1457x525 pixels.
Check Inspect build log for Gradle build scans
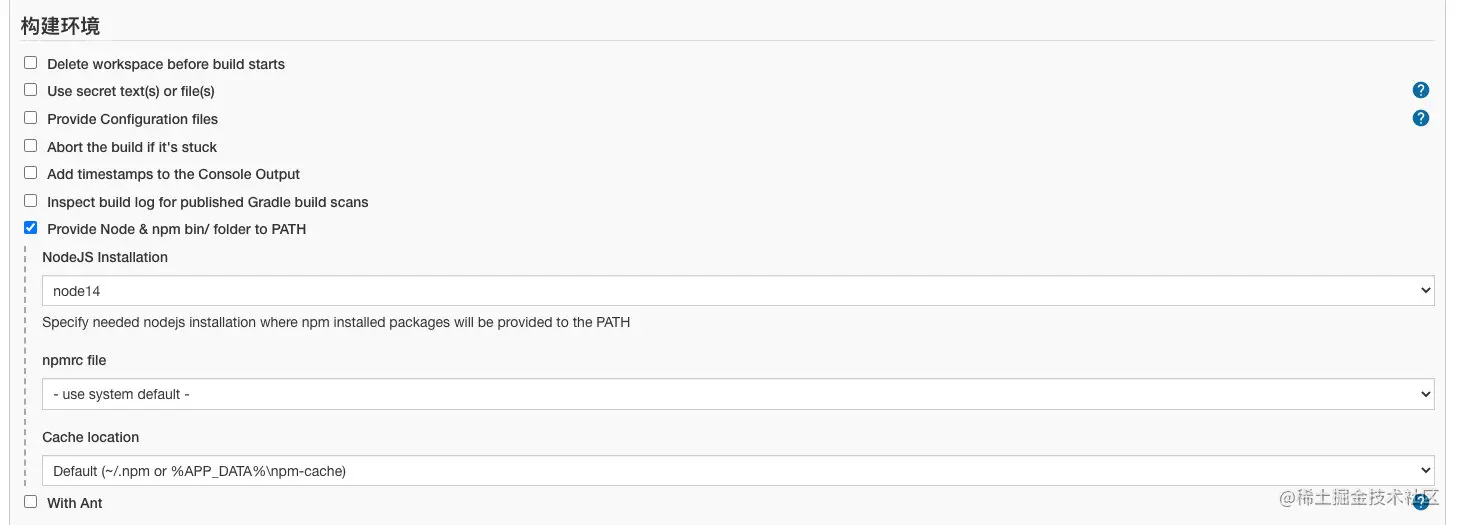31,201
